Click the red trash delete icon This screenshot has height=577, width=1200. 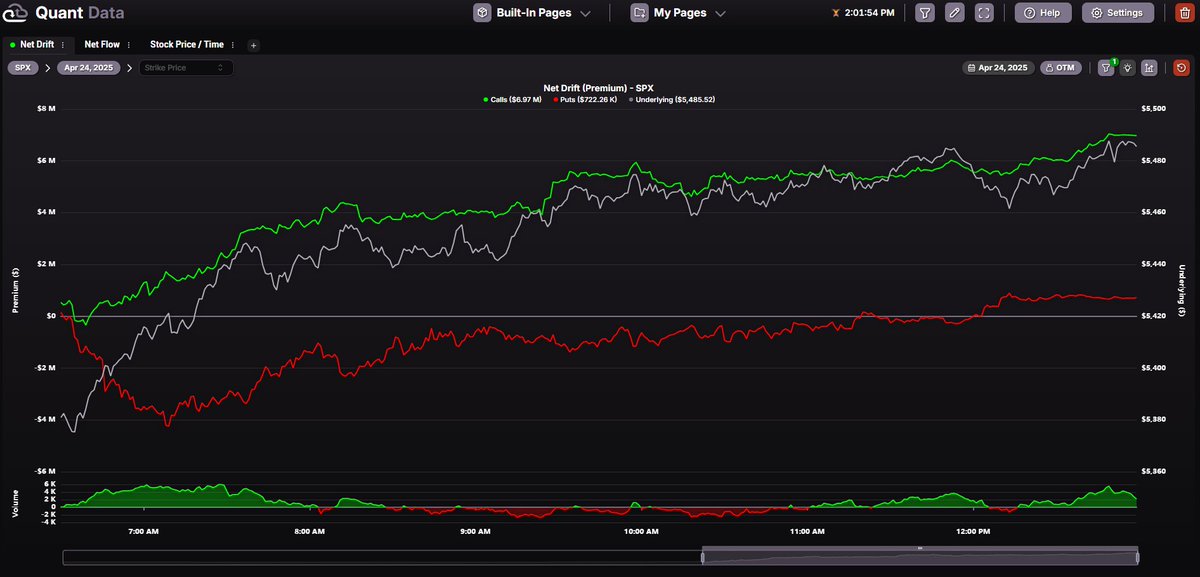(x=1184, y=13)
